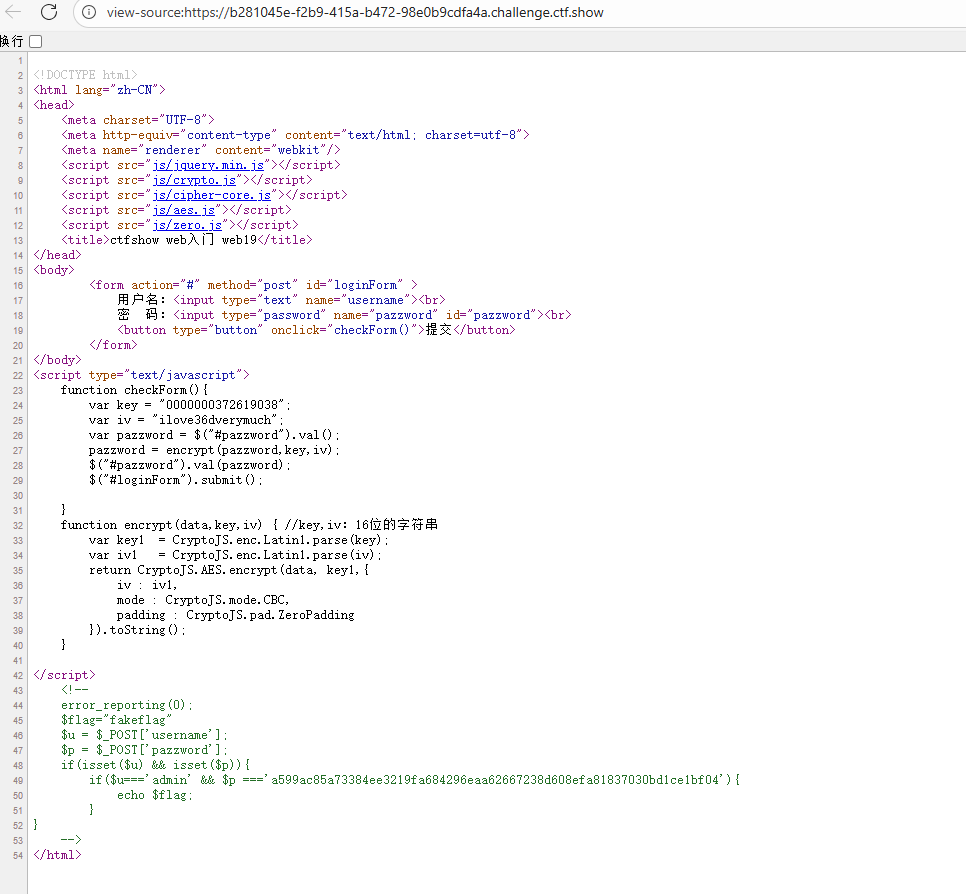966x894 pixels.
Task: Click the return CryptoJS.AES.encrypt line
Action: (229, 570)
